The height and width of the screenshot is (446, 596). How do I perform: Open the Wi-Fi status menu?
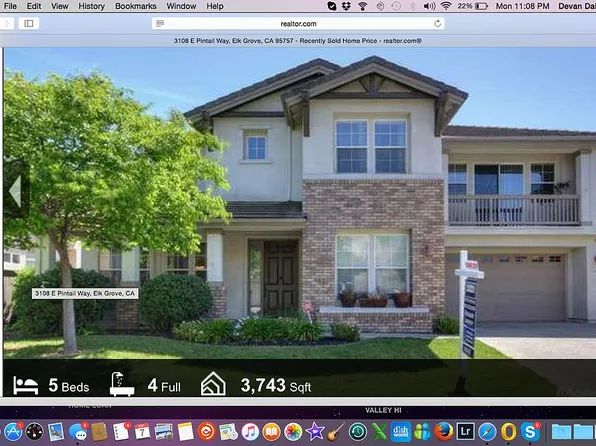click(446, 6)
